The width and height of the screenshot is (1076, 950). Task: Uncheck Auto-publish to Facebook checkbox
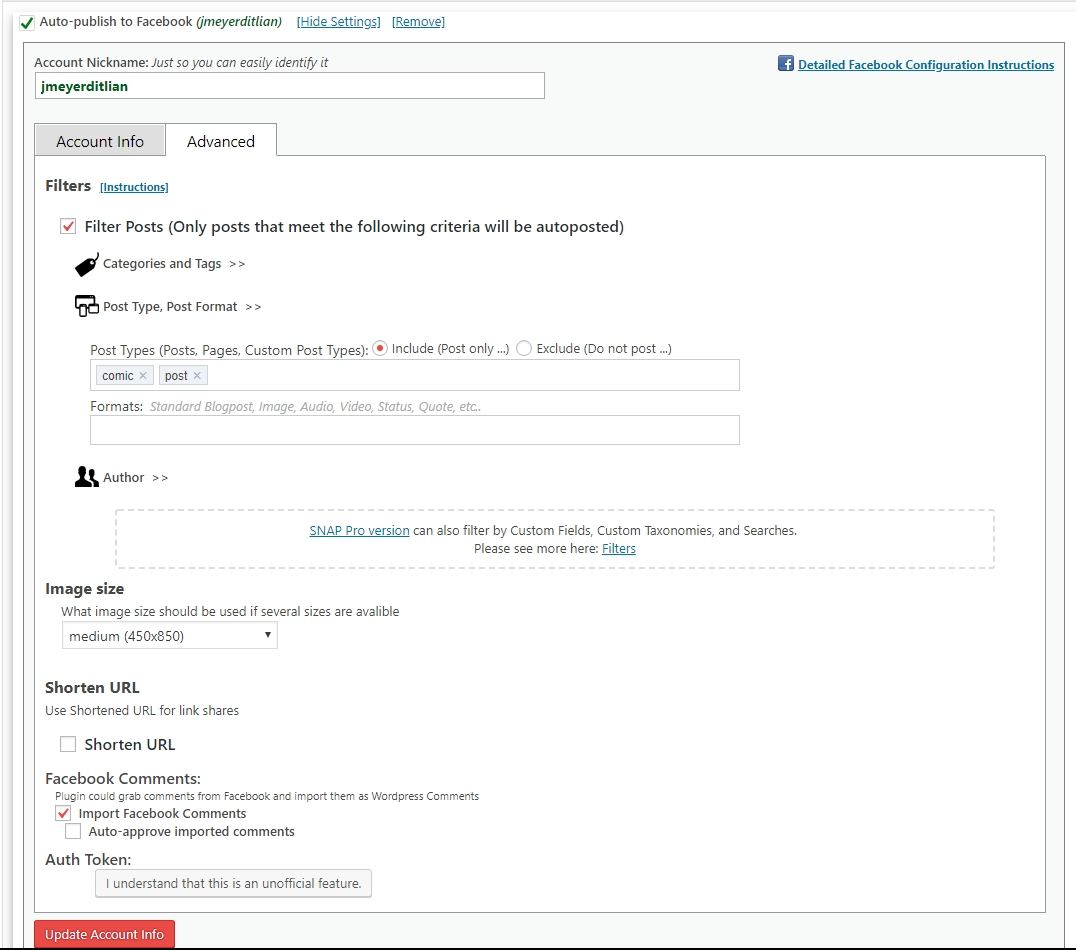(x=27, y=23)
